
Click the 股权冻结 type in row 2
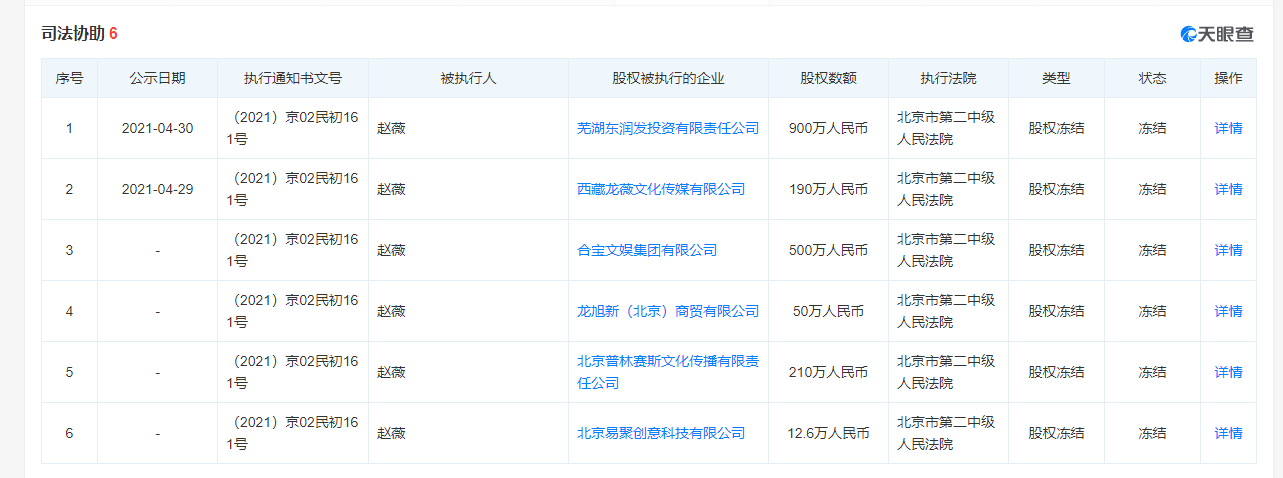pyautogui.click(x=1056, y=189)
